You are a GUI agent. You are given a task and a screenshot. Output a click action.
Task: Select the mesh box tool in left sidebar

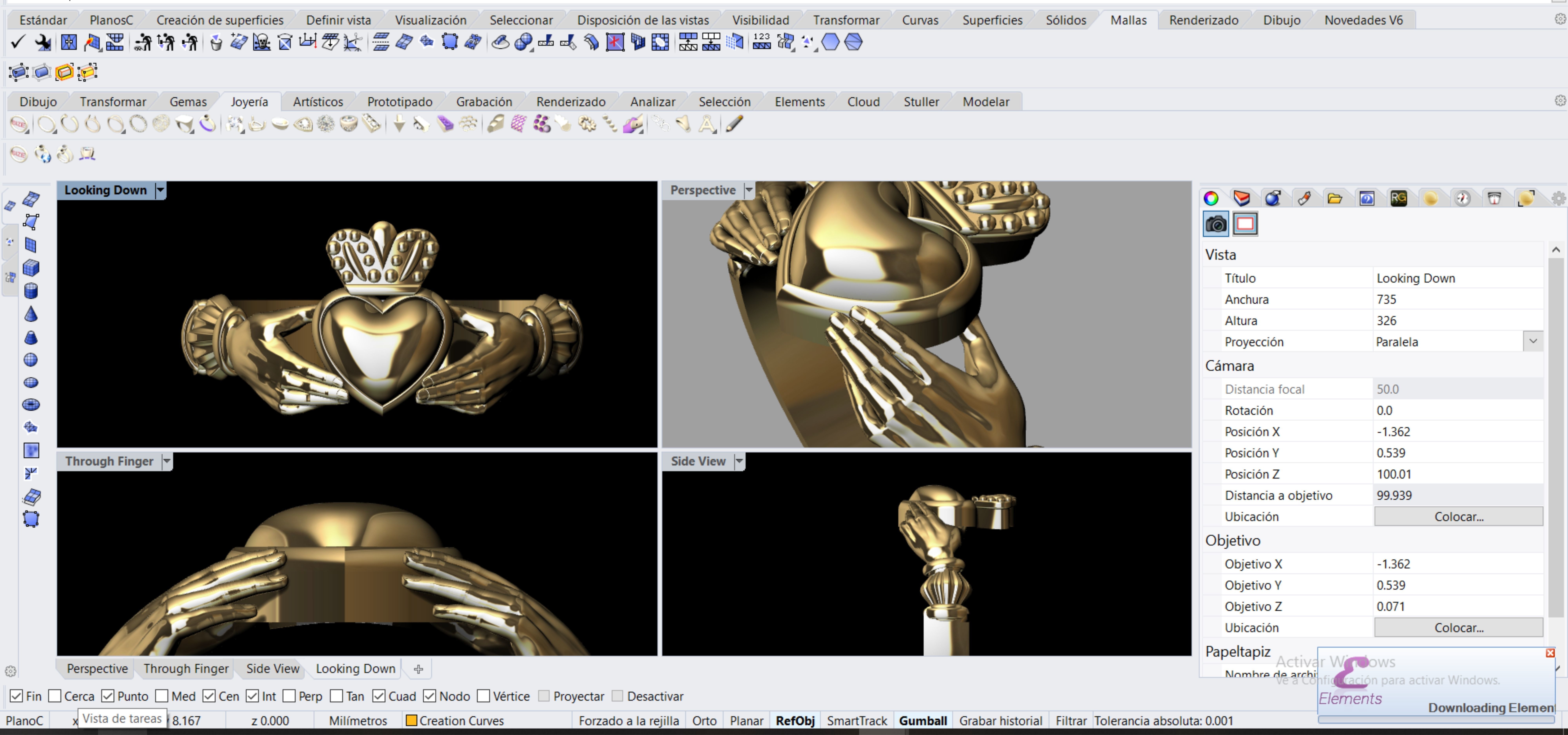pos(31,268)
